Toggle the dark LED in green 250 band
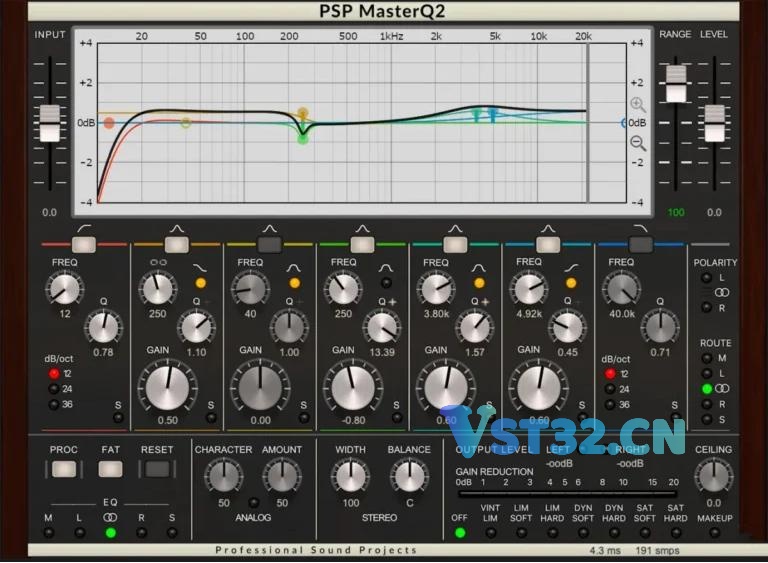 (x=386, y=283)
